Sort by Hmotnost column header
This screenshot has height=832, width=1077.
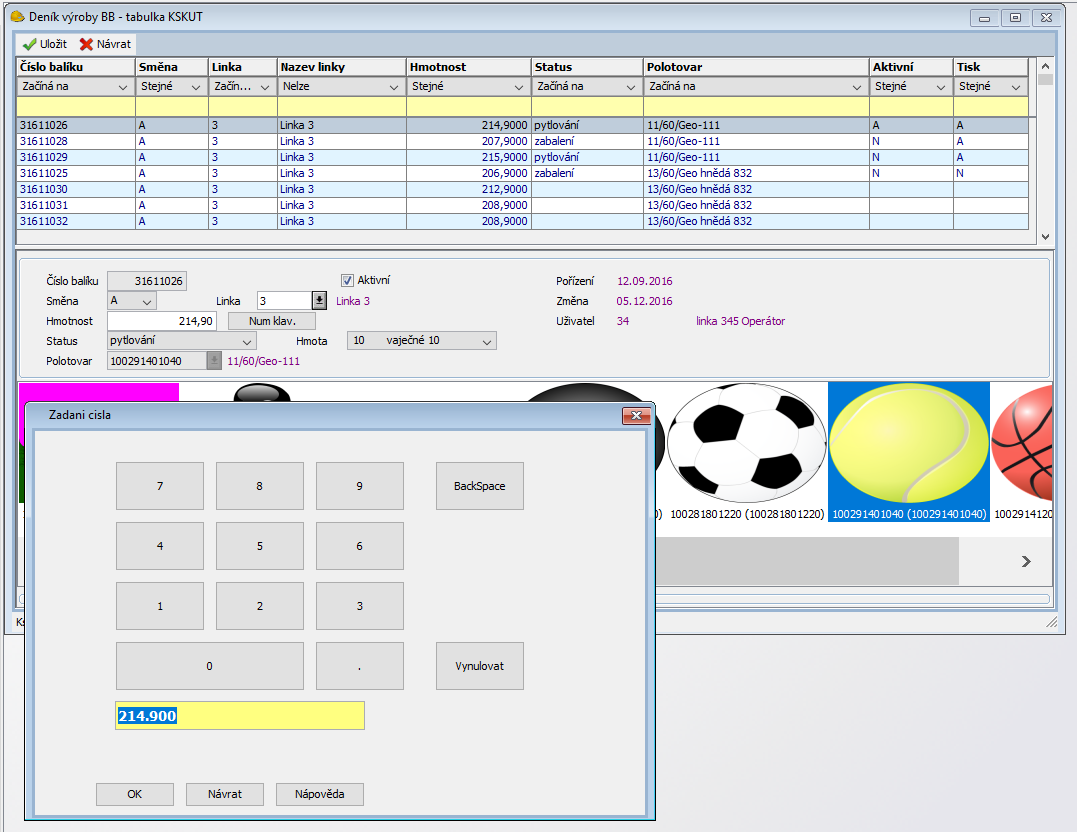click(x=468, y=67)
